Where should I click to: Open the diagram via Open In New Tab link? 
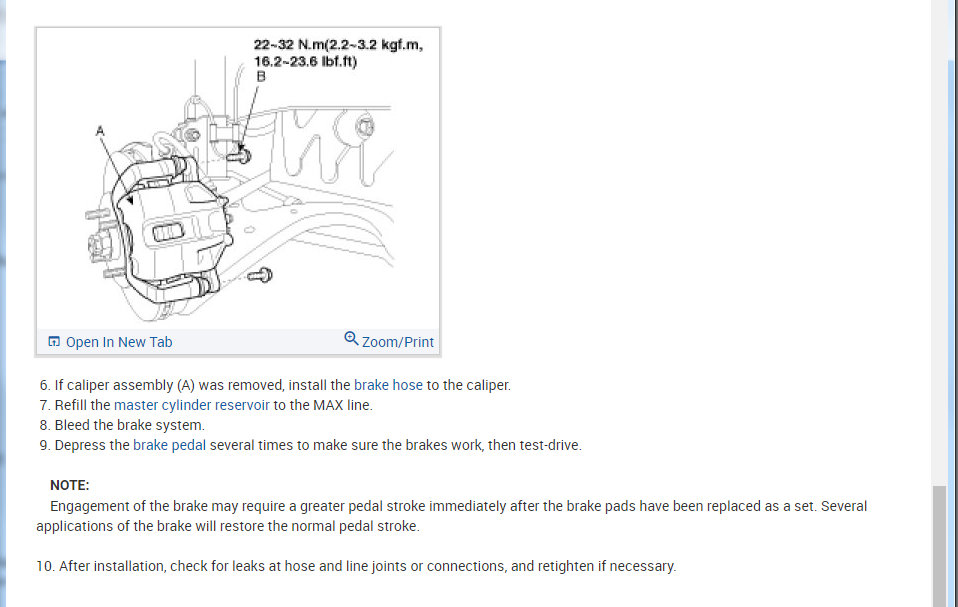119,342
